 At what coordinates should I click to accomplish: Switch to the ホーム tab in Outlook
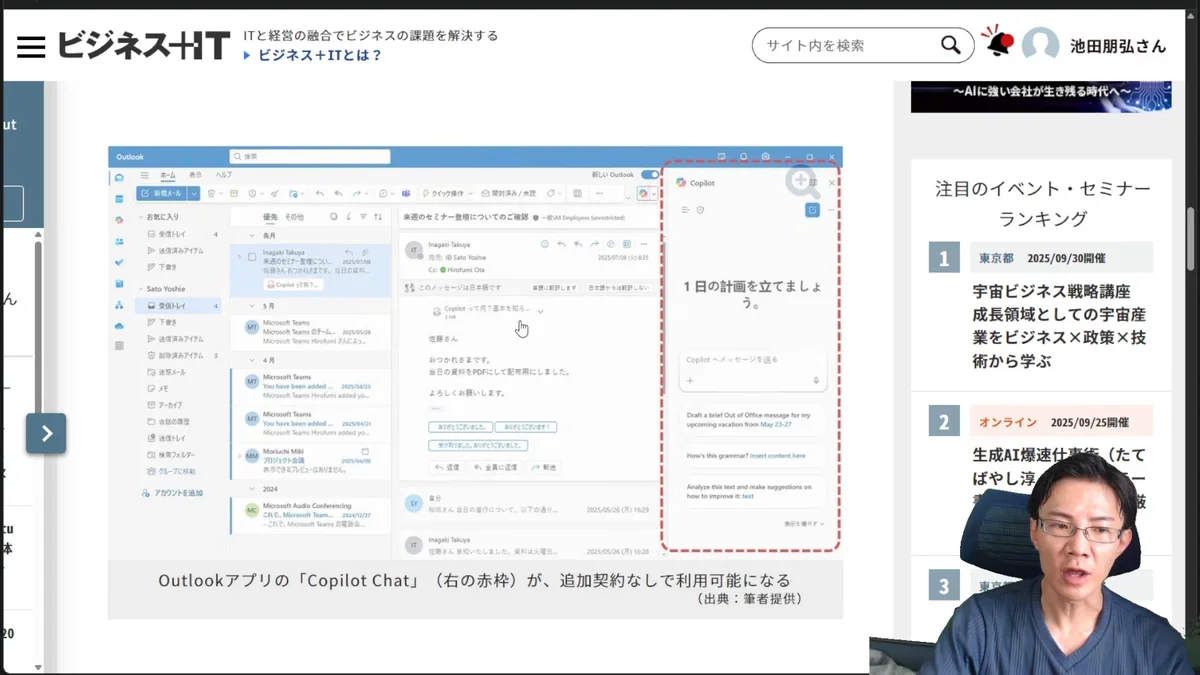pyautogui.click(x=168, y=175)
